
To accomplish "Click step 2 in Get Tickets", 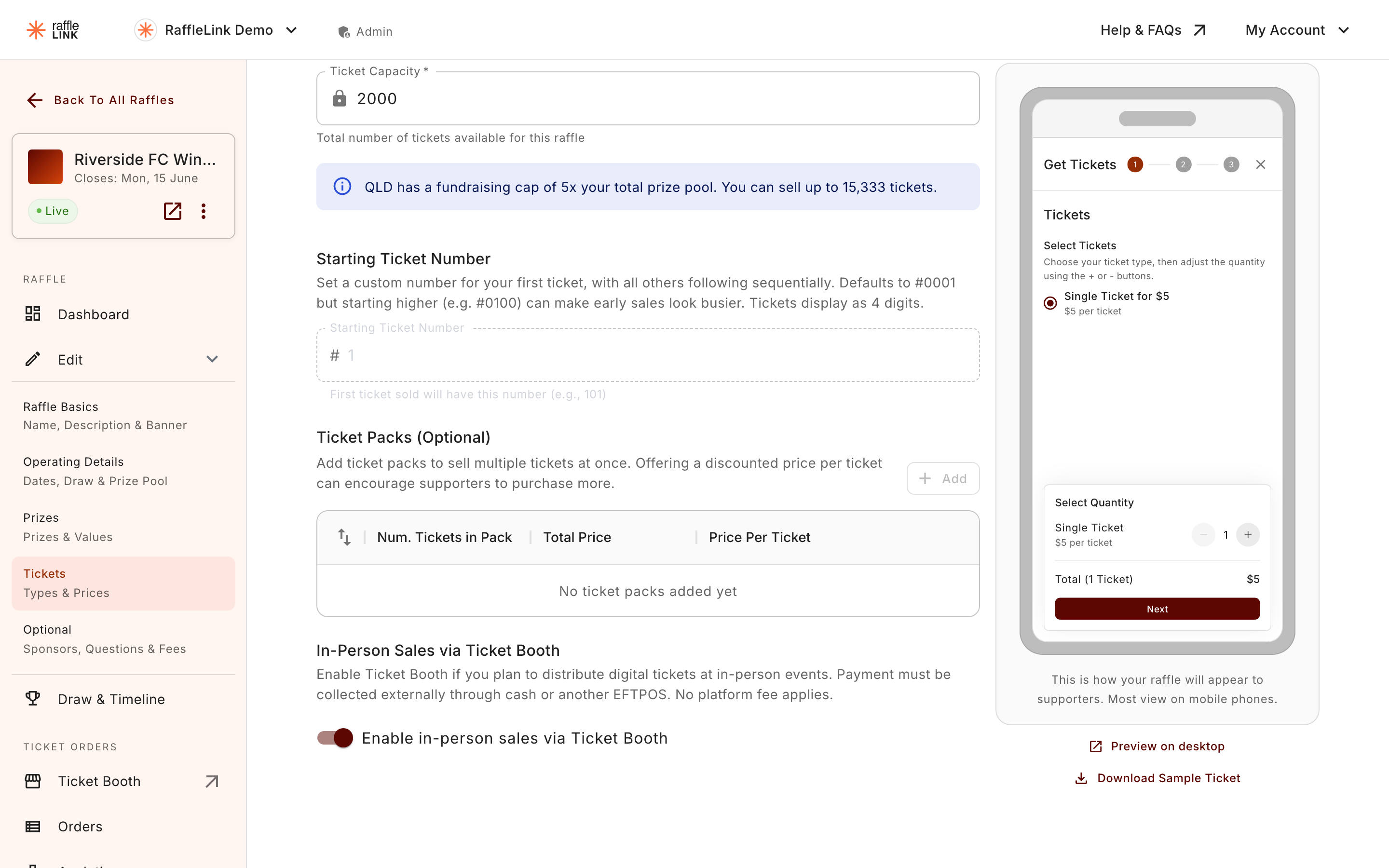I will pos(1183,165).
